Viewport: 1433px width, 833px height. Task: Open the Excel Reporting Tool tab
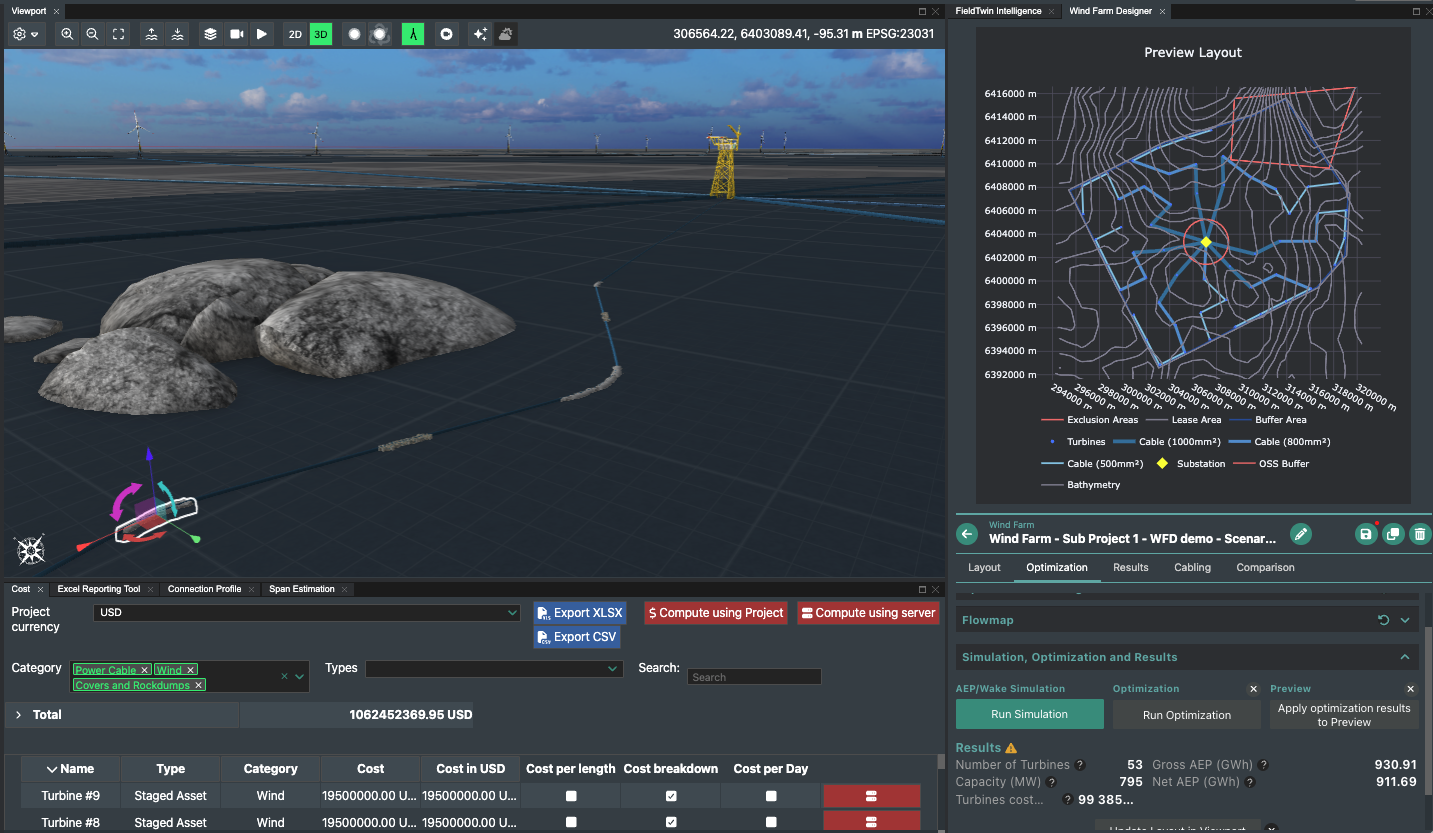(99, 589)
